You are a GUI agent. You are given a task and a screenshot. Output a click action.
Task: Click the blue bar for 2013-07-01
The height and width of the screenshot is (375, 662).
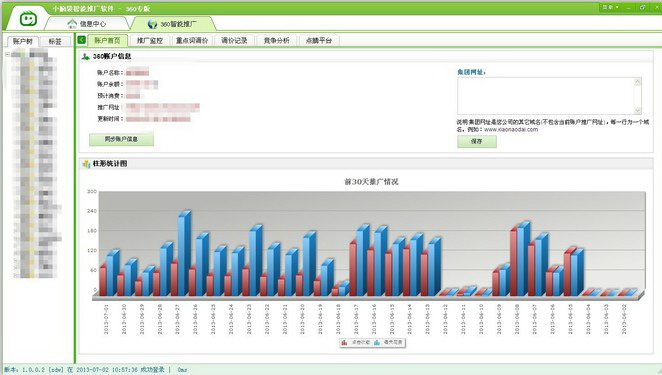112,273
